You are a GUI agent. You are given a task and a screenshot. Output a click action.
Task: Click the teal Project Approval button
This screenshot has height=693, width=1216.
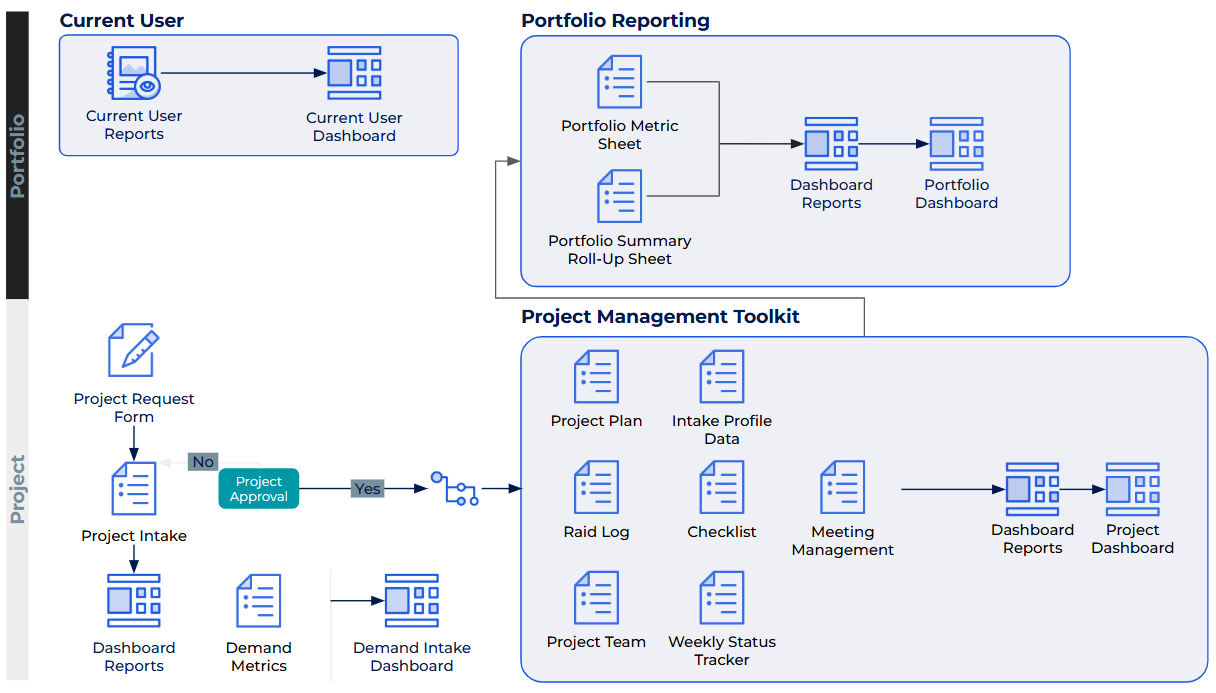[x=258, y=489]
